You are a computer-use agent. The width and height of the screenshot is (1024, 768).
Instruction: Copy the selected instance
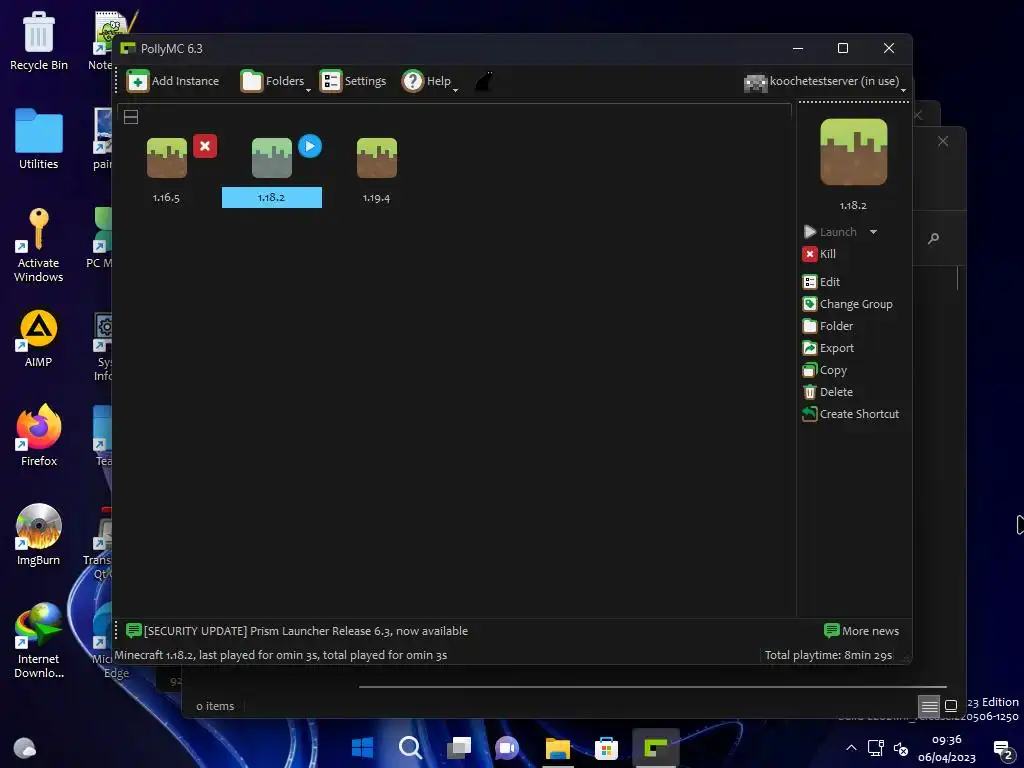point(825,370)
